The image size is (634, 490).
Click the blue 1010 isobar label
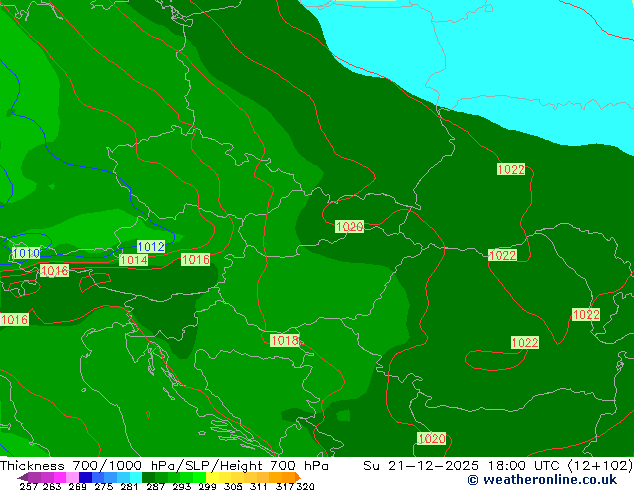pos(26,253)
